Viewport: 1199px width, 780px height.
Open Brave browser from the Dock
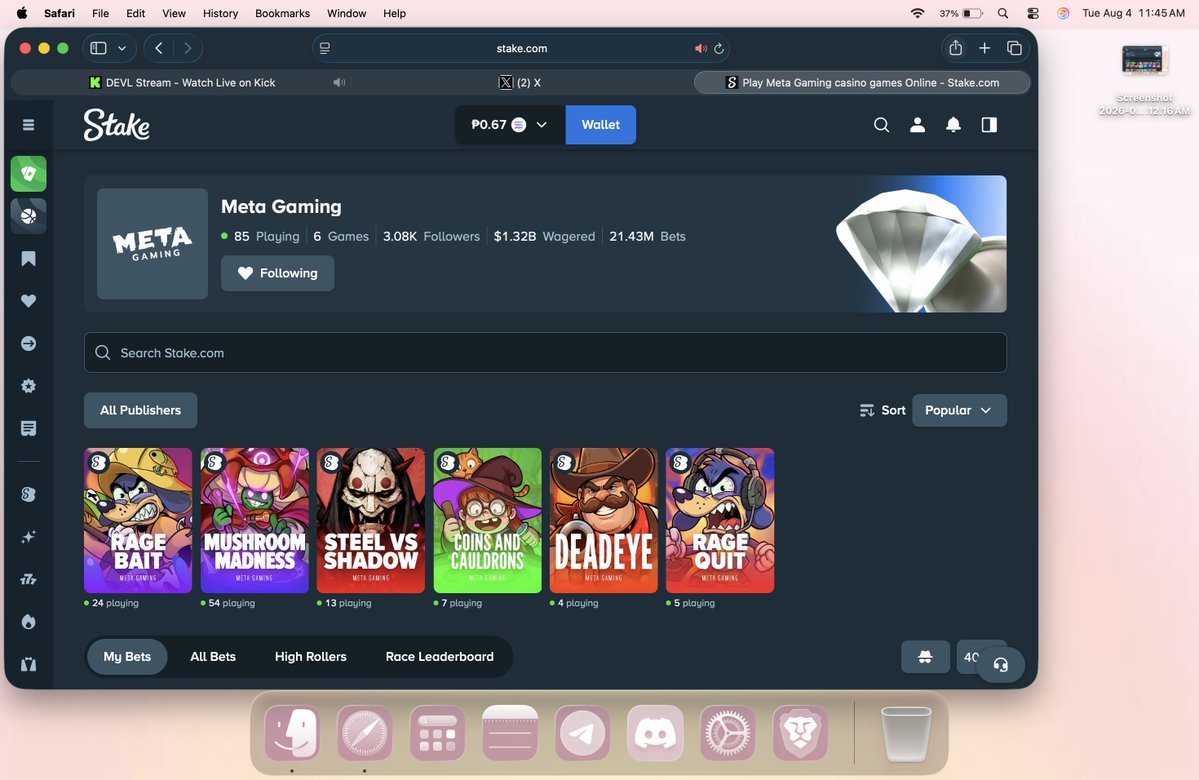pos(801,733)
